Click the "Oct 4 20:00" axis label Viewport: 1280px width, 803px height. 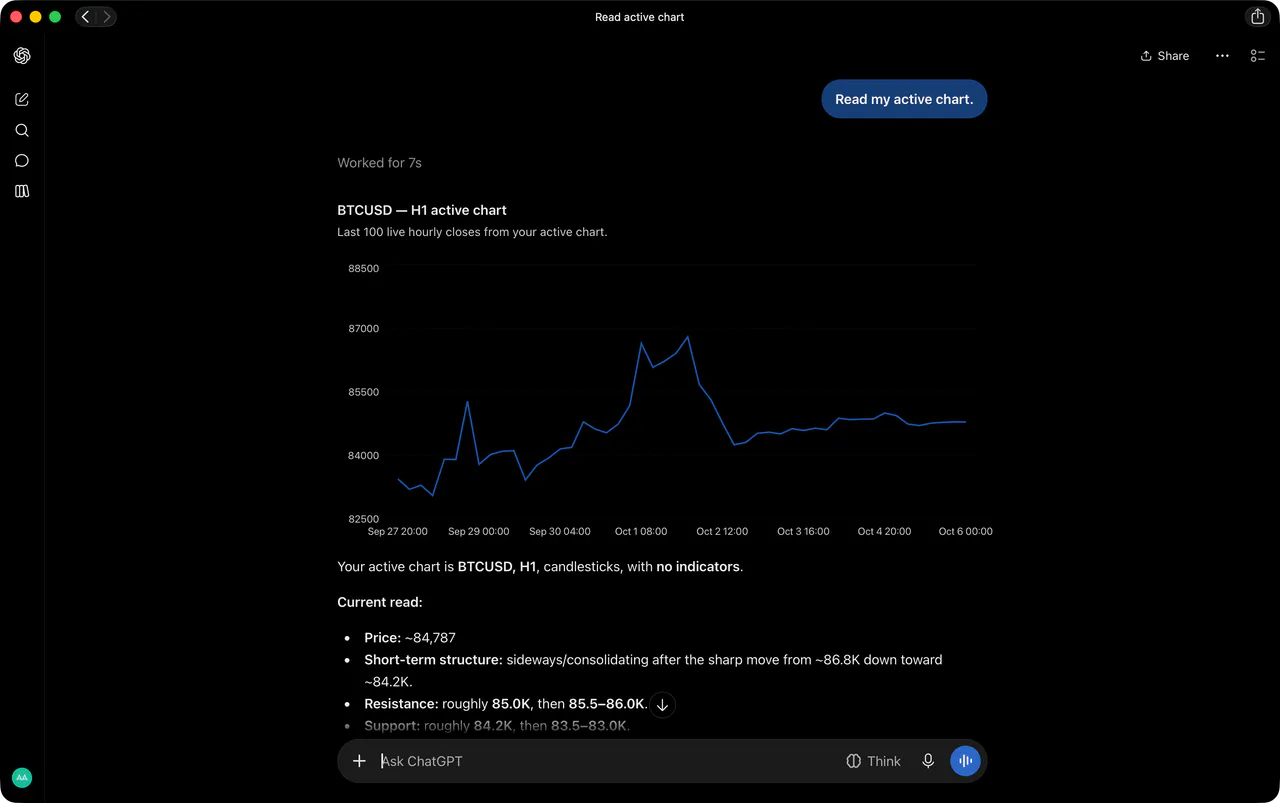pos(884,531)
